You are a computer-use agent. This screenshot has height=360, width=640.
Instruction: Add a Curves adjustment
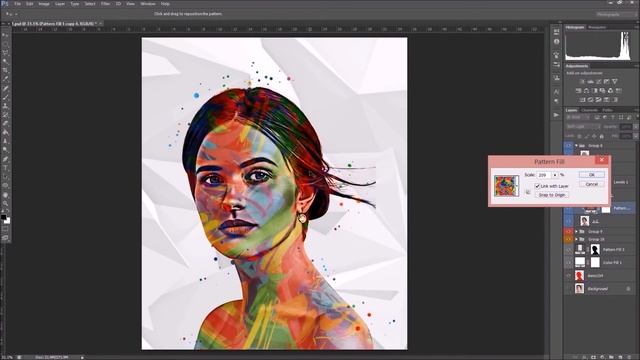(598, 81)
